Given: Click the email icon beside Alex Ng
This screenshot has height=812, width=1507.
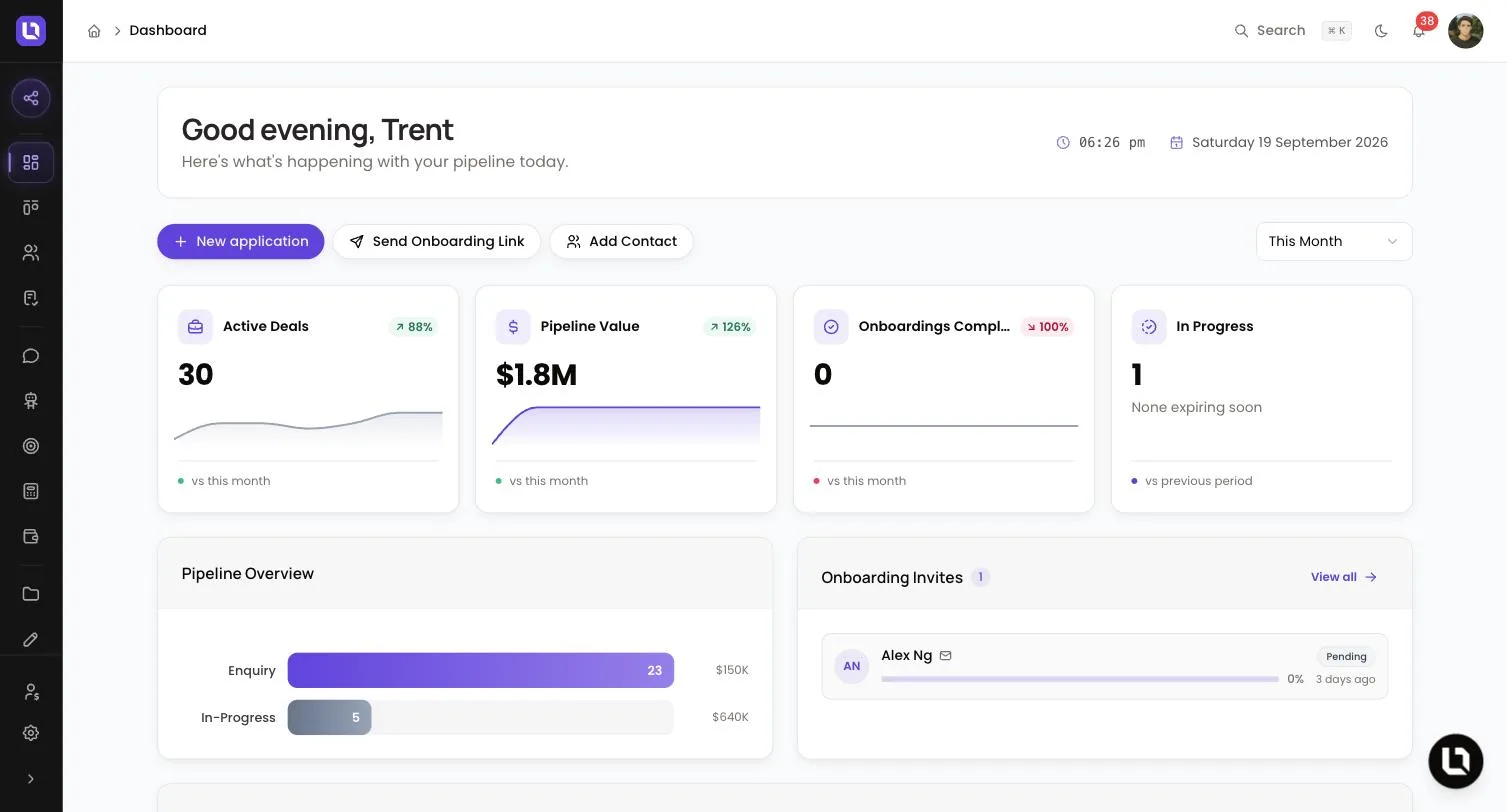Looking at the screenshot, I should click(x=945, y=656).
